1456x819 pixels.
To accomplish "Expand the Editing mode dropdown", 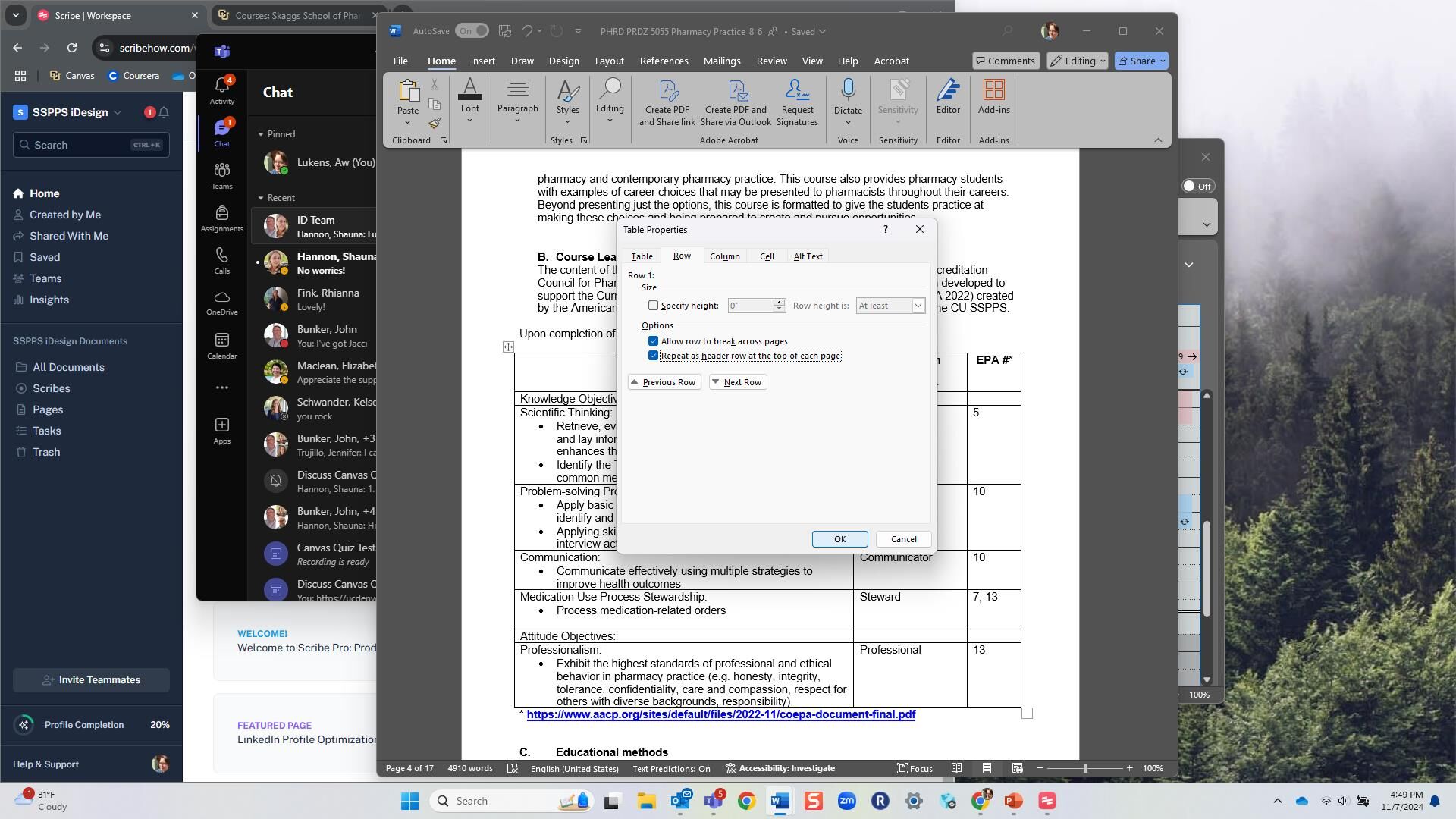I will (x=1078, y=61).
